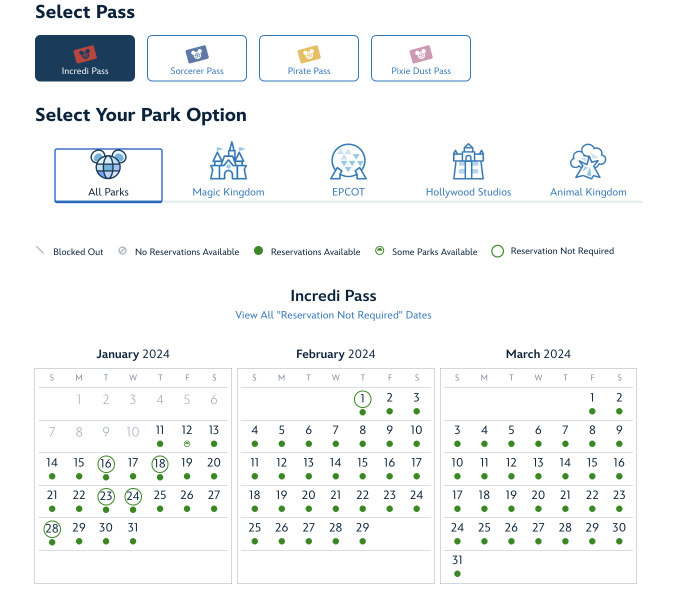Select January 12 with some parks available
Image resolution: width=680 pixels, height=600 pixels.
186,430
